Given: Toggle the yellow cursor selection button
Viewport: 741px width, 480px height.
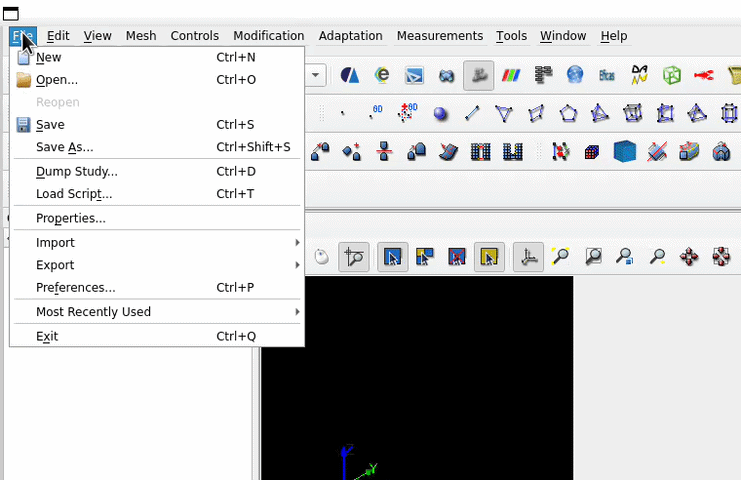Looking at the screenshot, I should pyautogui.click(x=489, y=257).
